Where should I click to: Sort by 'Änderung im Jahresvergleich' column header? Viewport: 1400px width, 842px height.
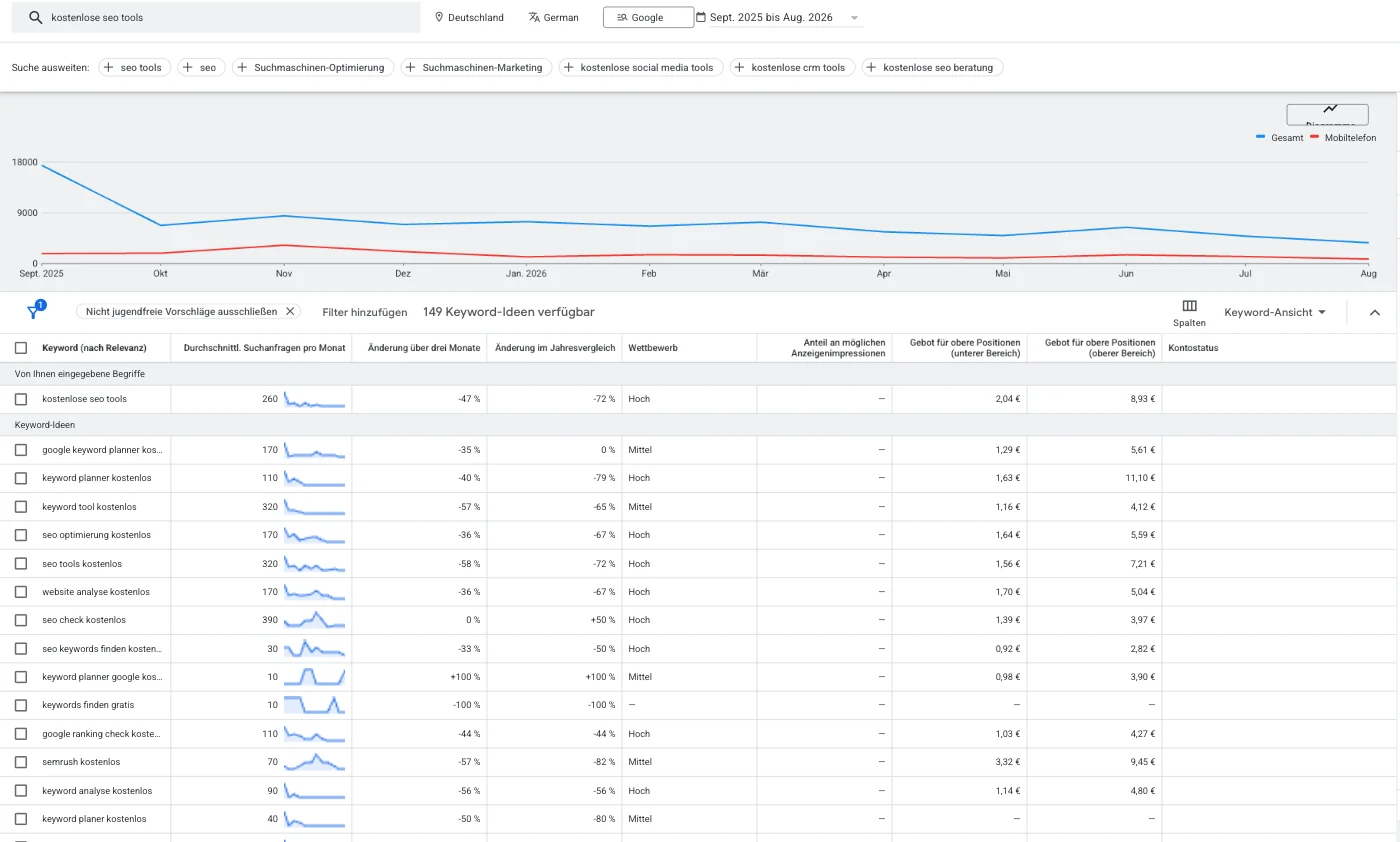coord(557,348)
